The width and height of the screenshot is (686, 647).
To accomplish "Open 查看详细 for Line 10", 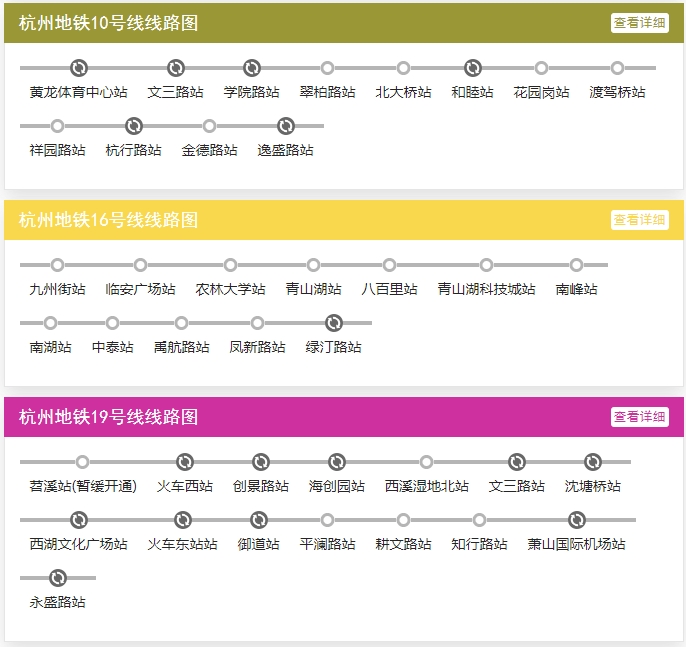I will [x=639, y=23].
